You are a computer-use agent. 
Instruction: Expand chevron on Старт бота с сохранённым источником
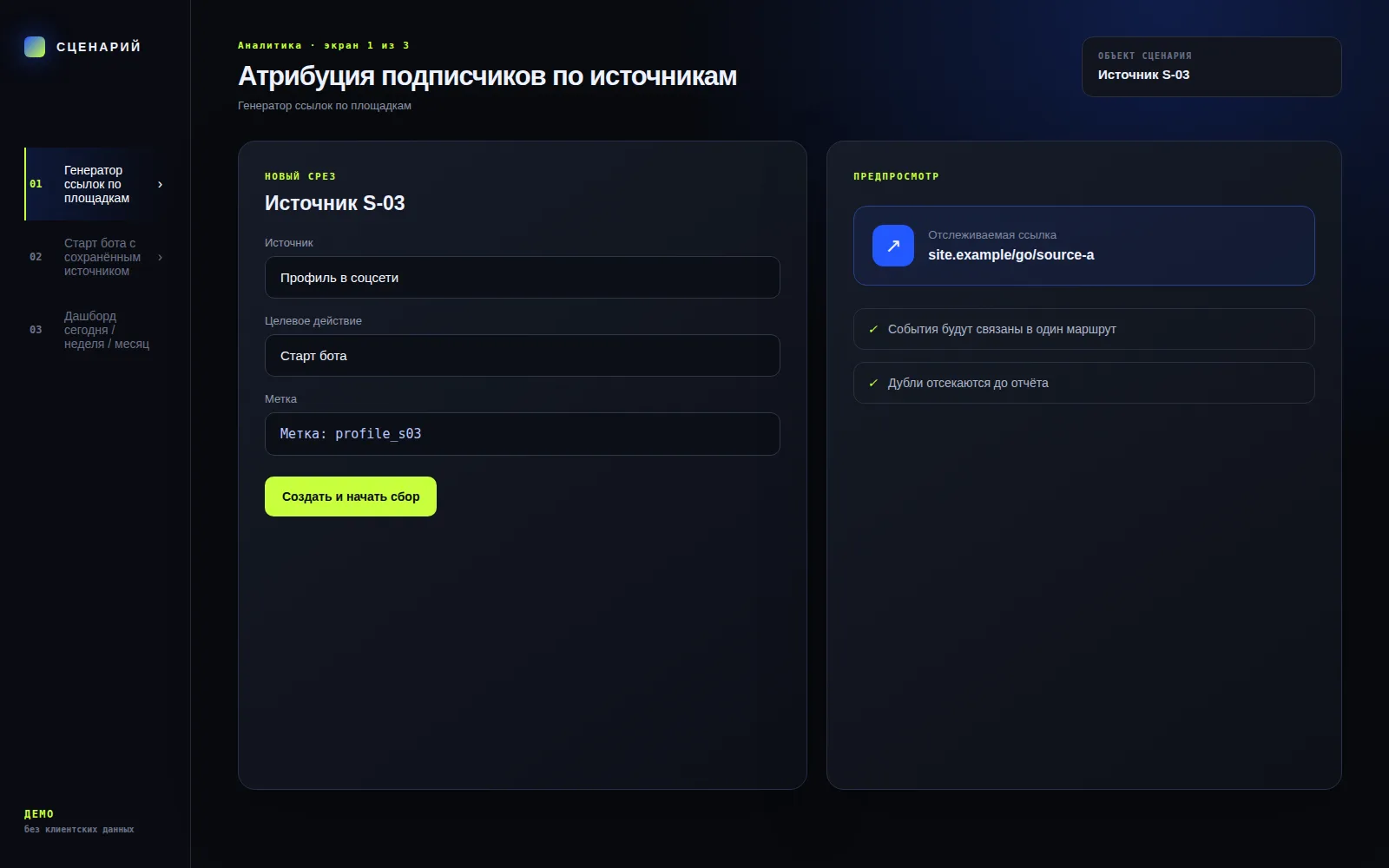pos(160,257)
